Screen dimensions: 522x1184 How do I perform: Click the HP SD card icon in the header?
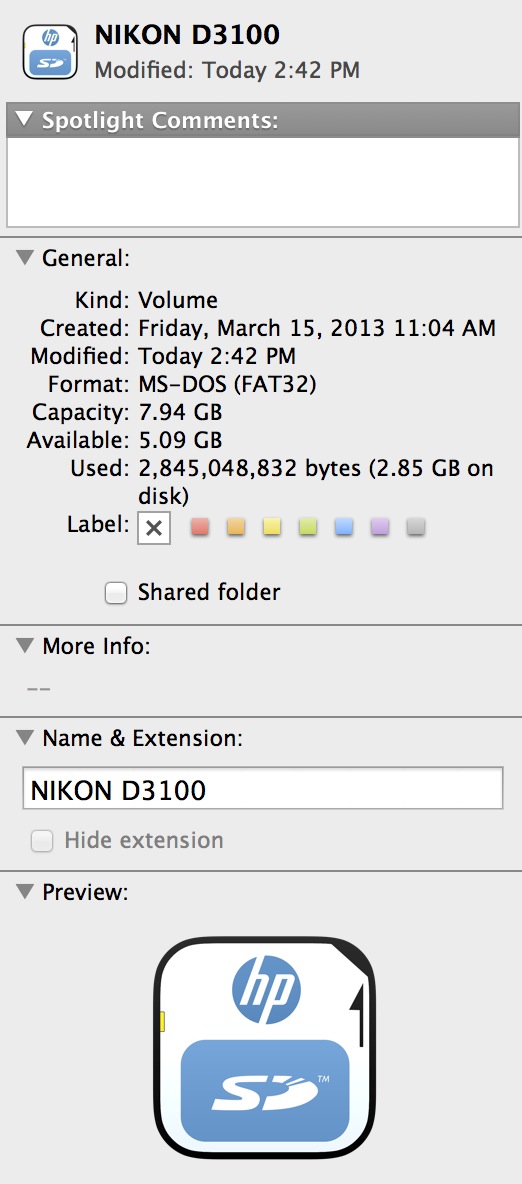click(x=50, y=51)
